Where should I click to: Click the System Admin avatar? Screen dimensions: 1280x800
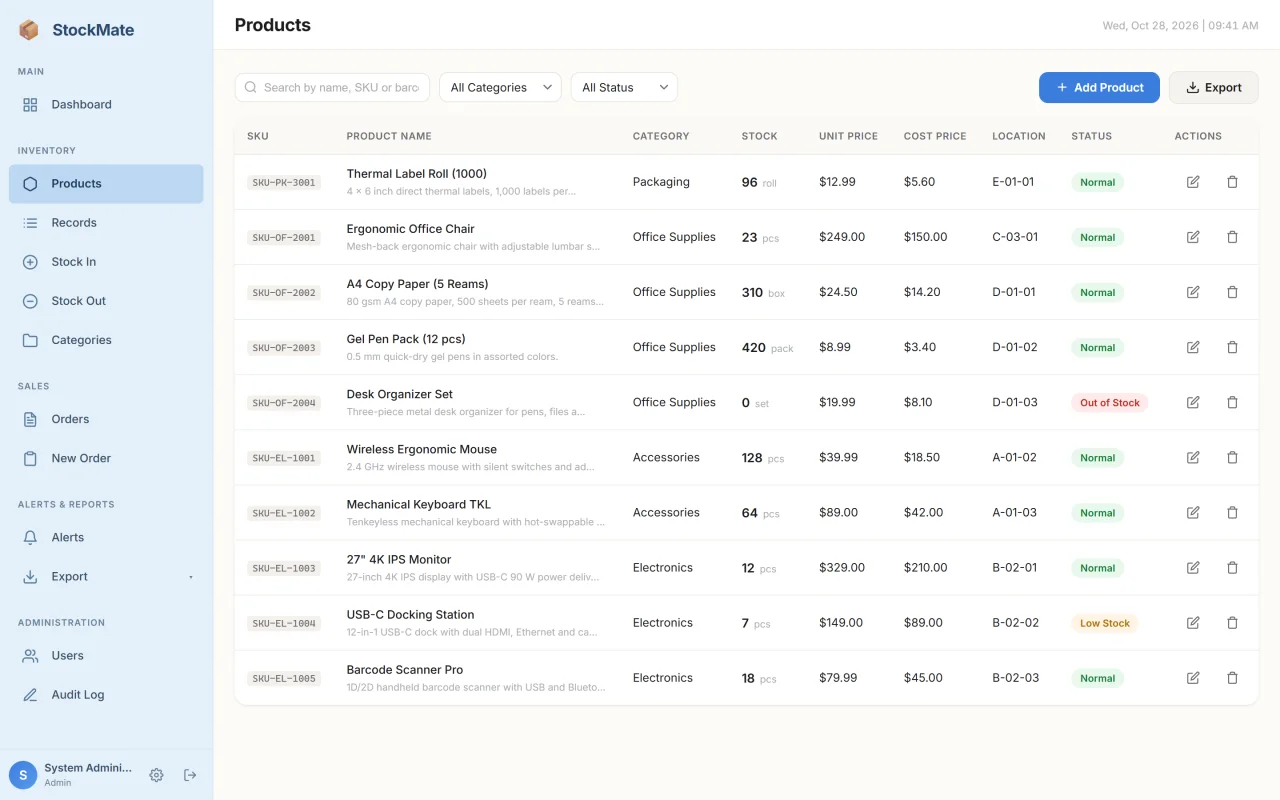coord(23,775)
